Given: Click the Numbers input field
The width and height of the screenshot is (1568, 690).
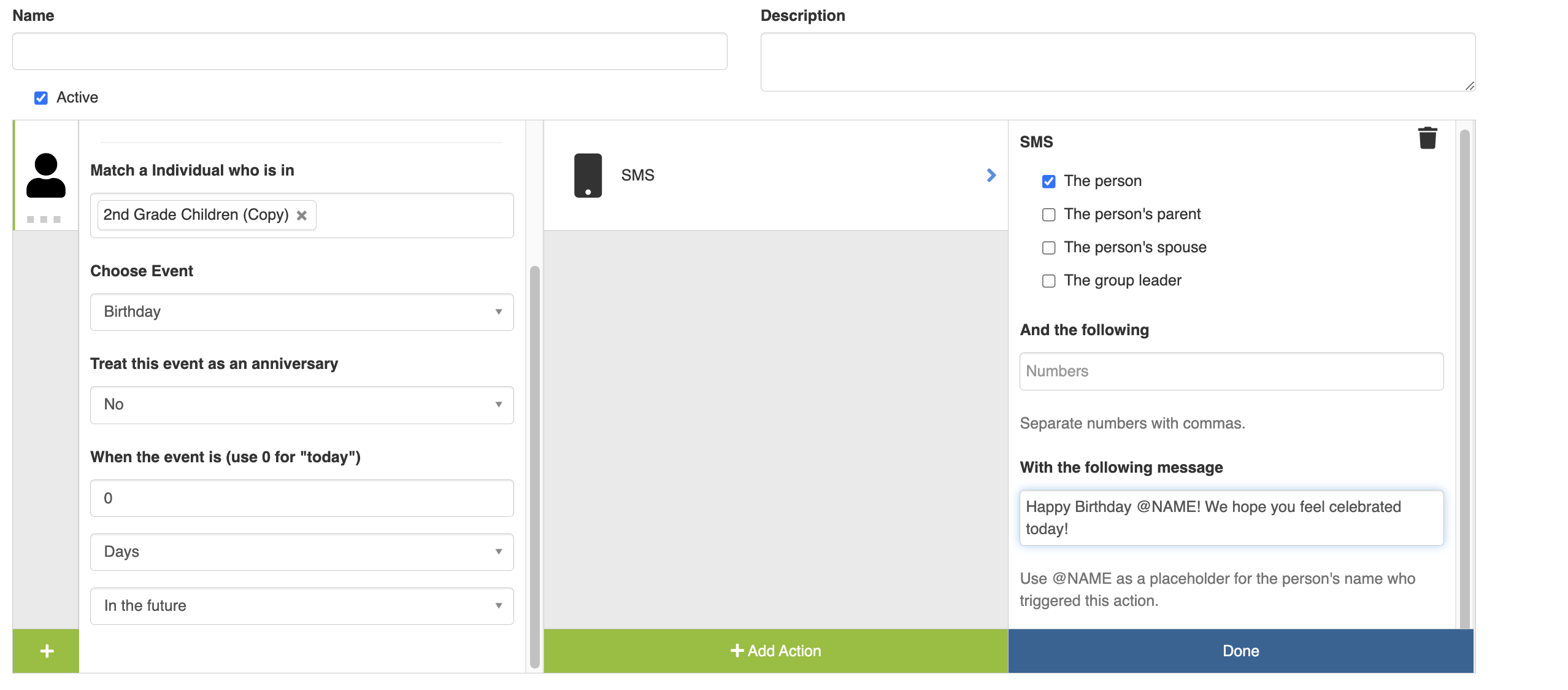Looking at the screenshot, I should coord(1231,371).
